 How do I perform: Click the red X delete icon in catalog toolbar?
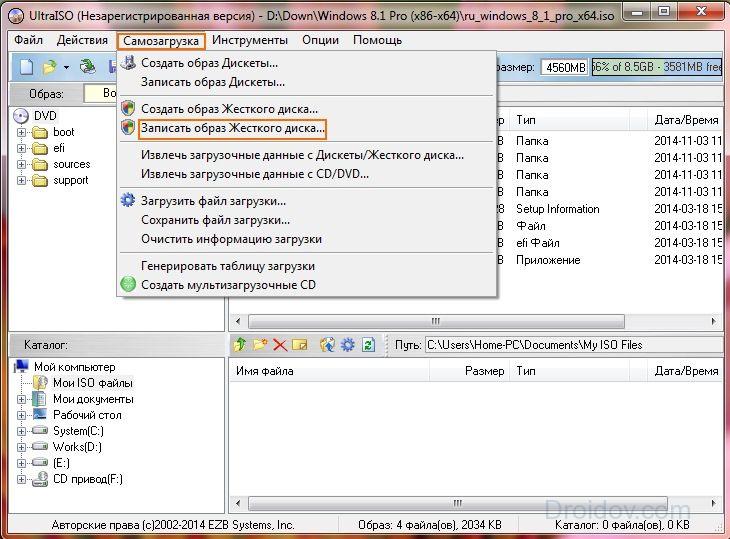pyautogui.click(x=280, y=345)
